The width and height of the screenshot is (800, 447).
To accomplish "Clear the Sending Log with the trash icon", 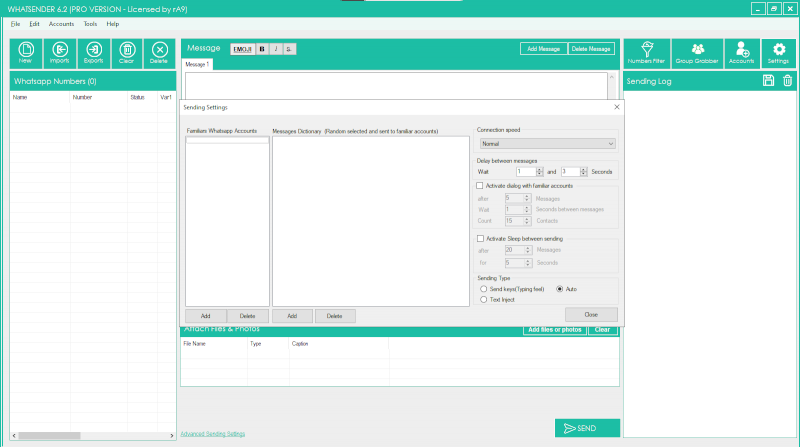I will (x=787, y=81).
